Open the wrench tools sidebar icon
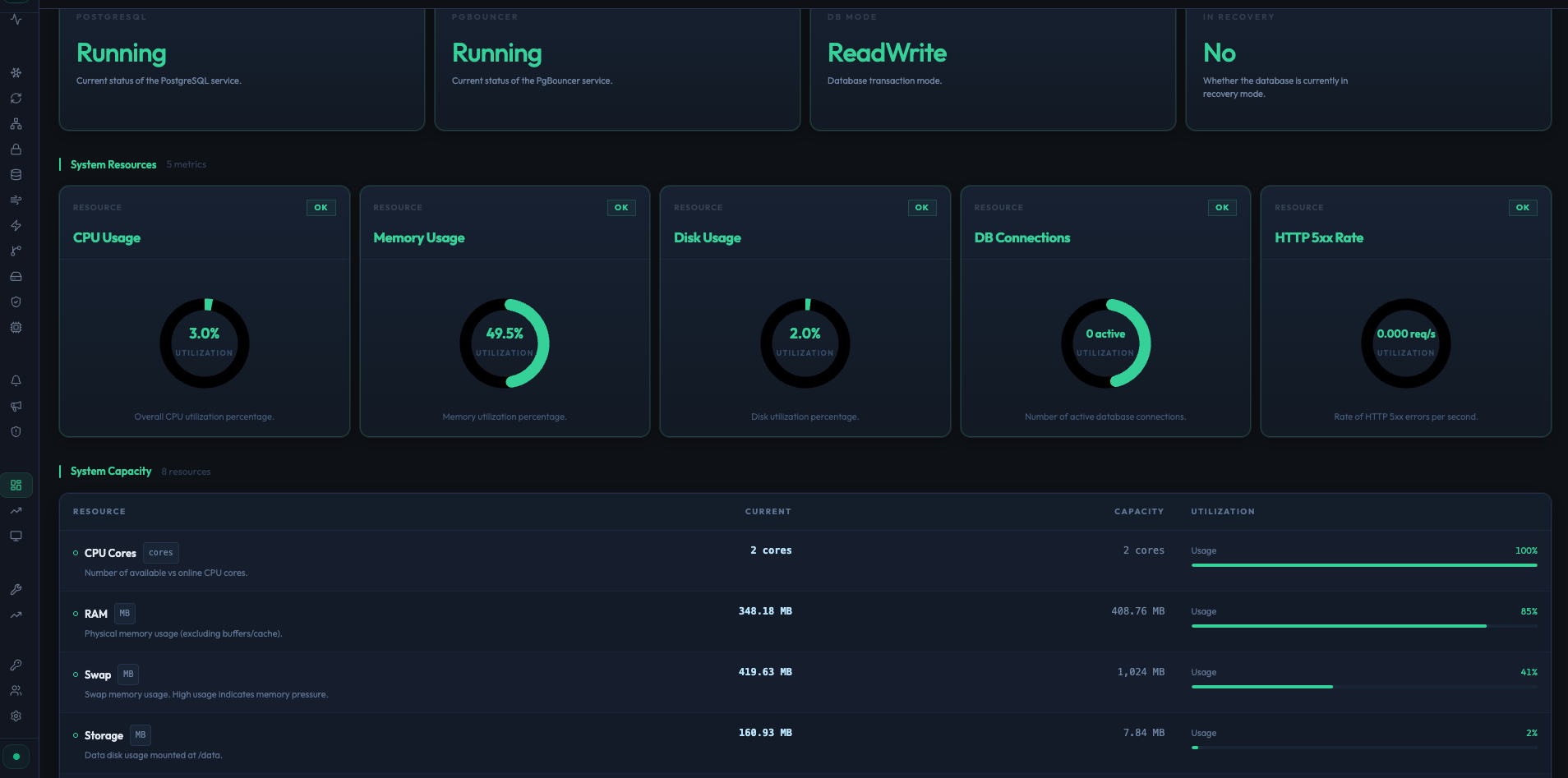The image size is (1568, 778). 16,589
